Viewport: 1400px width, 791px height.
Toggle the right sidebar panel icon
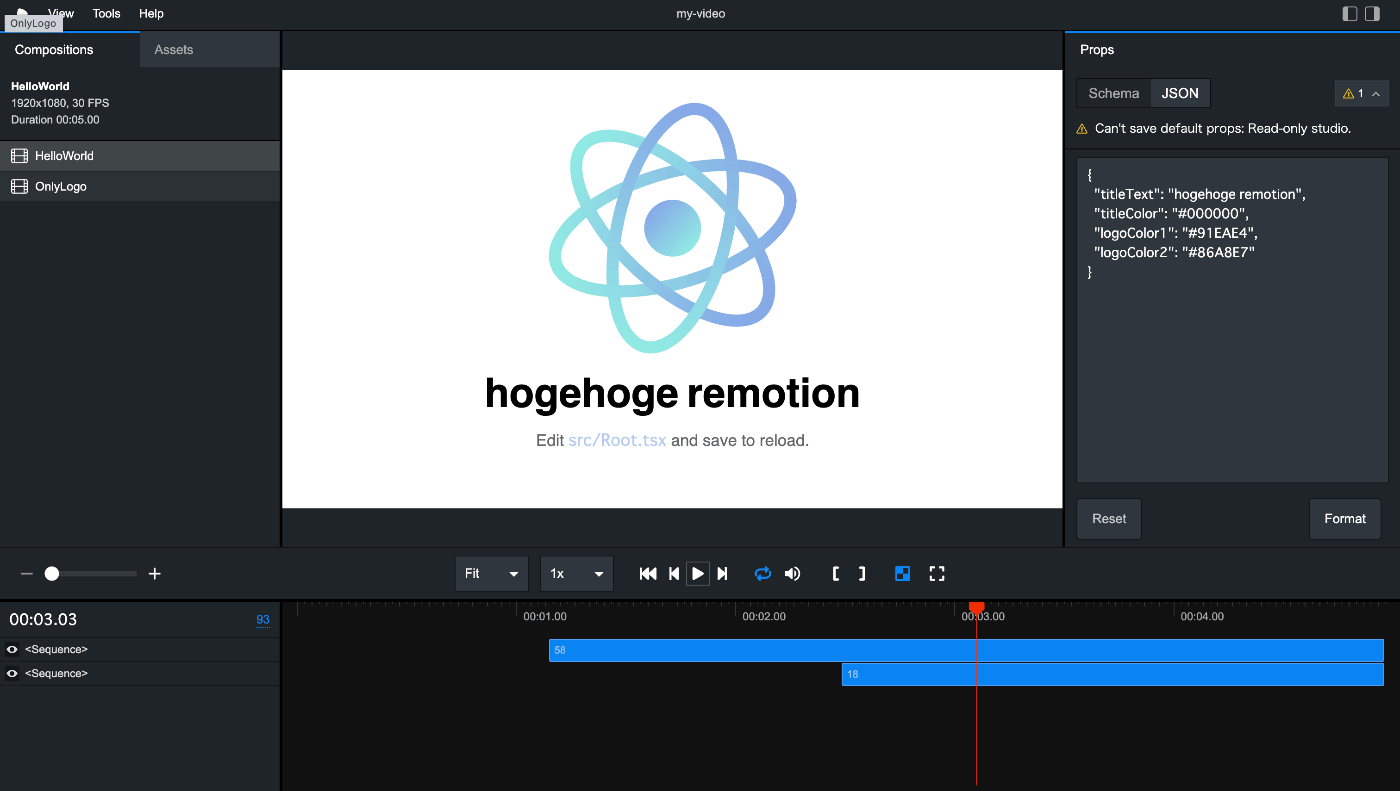point(1372,14)
